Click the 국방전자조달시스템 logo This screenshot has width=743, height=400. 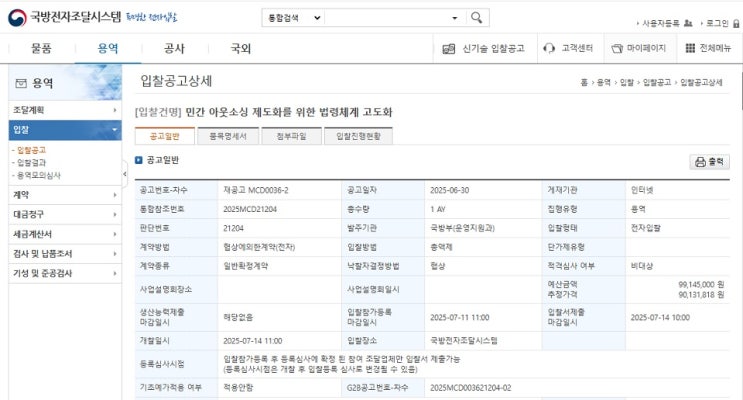click(64, 18)
